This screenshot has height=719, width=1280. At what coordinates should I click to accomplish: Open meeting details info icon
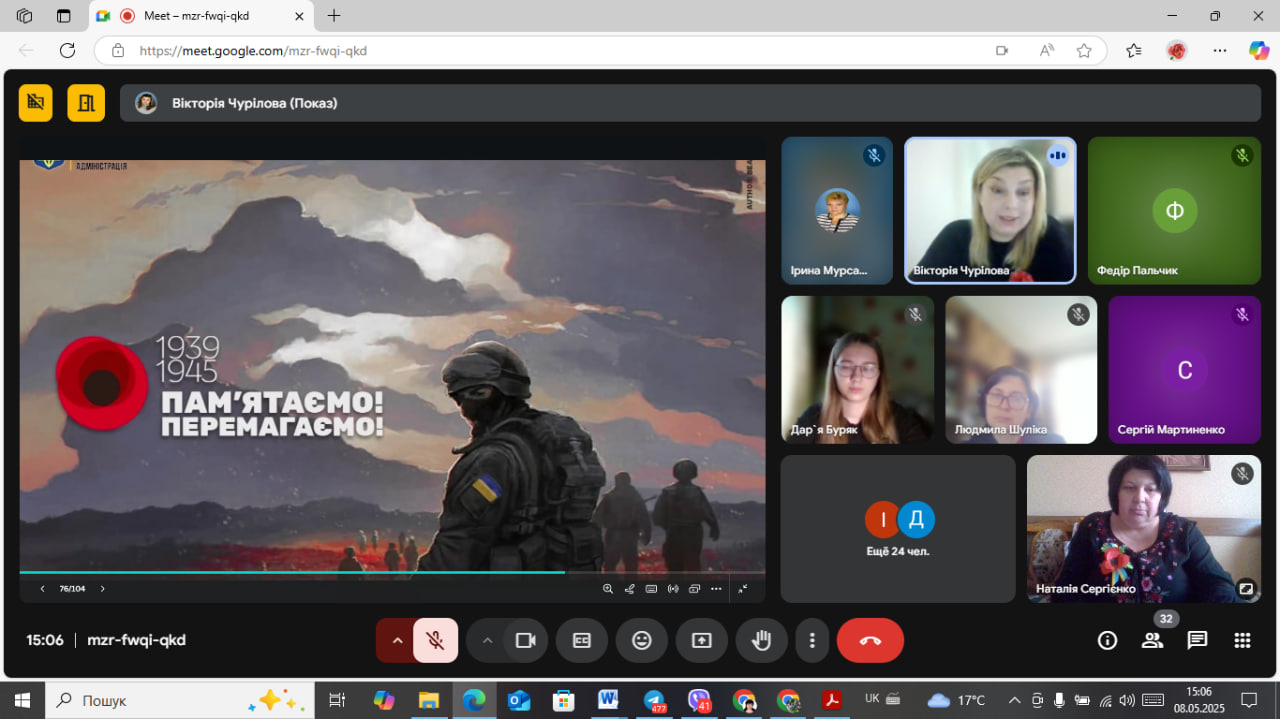click(x=1107, y=640)
